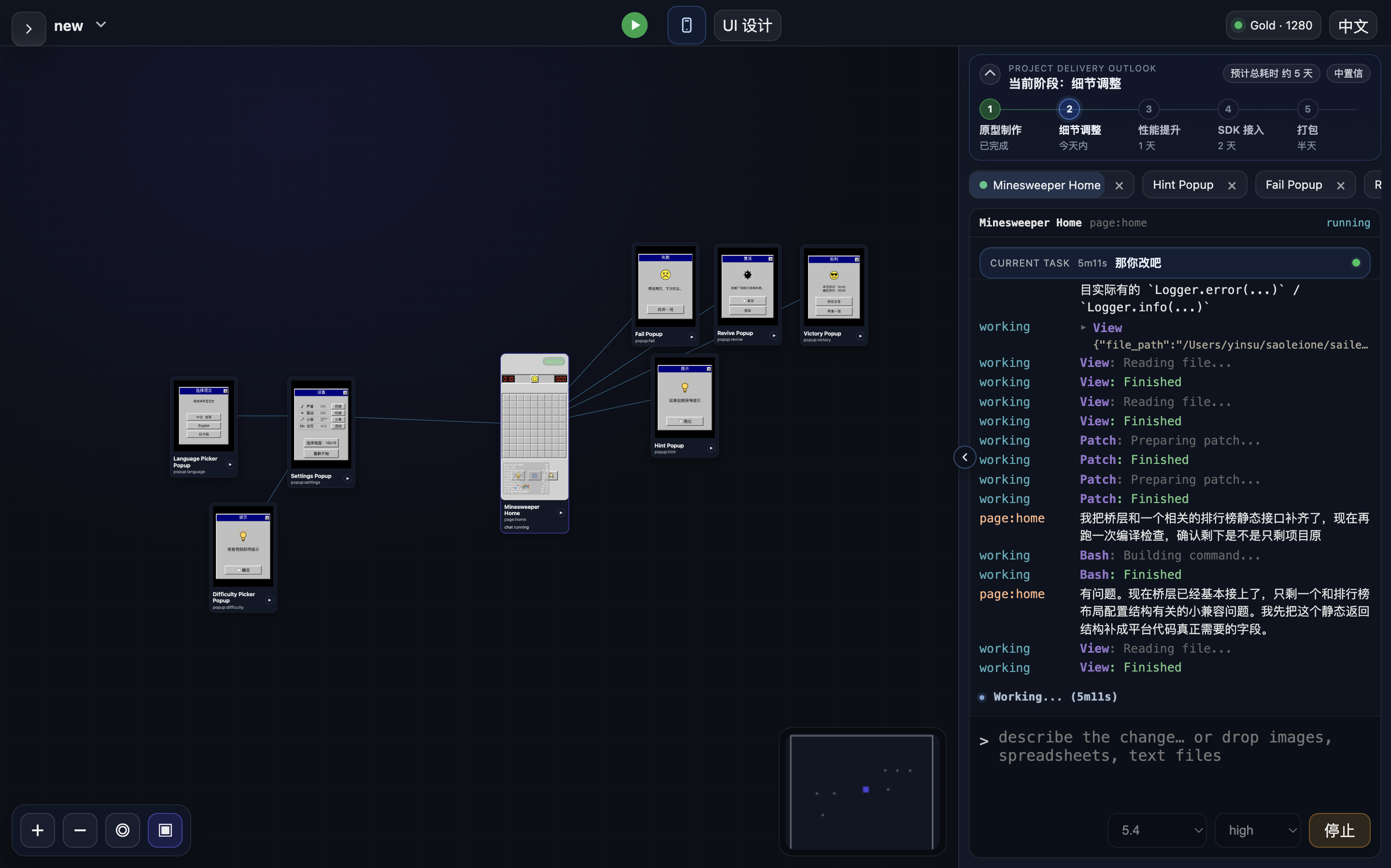Open the high effort level dropdown
The height and width of the screenshot is (868, 1391).
click(x=1257, y=830)
